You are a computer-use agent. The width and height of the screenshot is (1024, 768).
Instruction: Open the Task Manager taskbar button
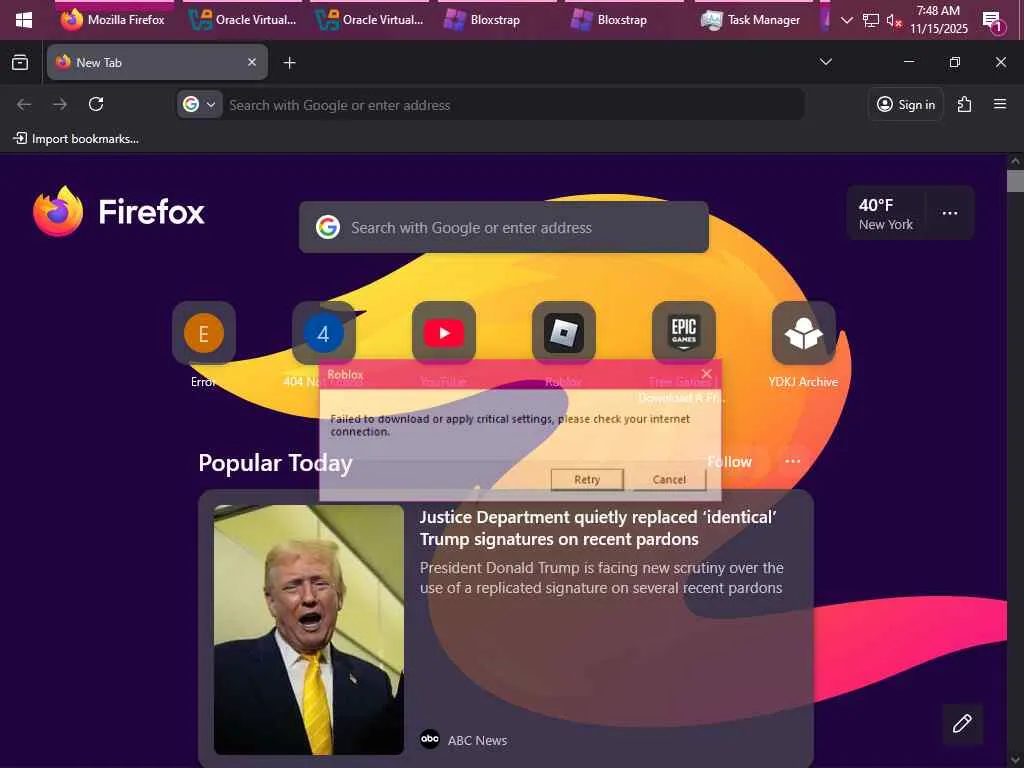click(750, 20)
